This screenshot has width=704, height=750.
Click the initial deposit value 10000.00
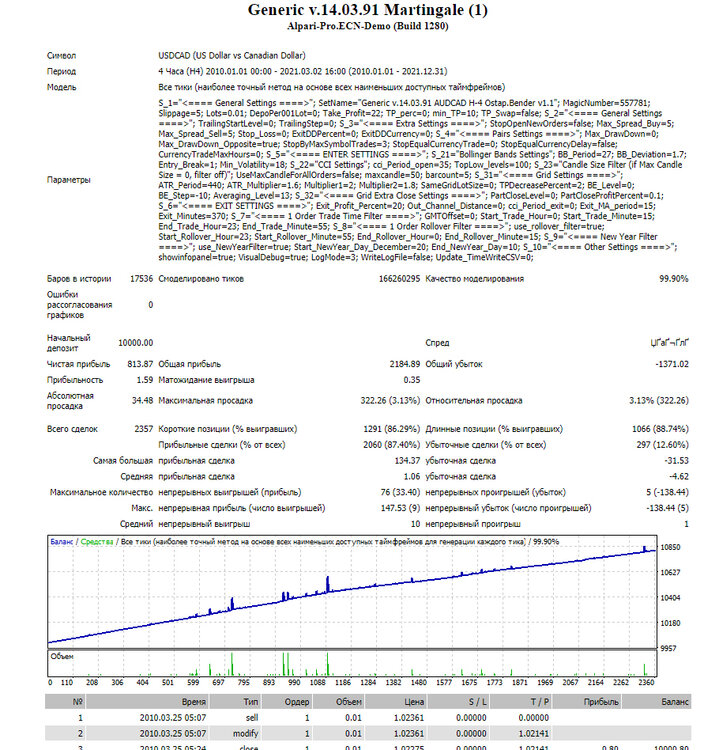(x=135, y=343)
